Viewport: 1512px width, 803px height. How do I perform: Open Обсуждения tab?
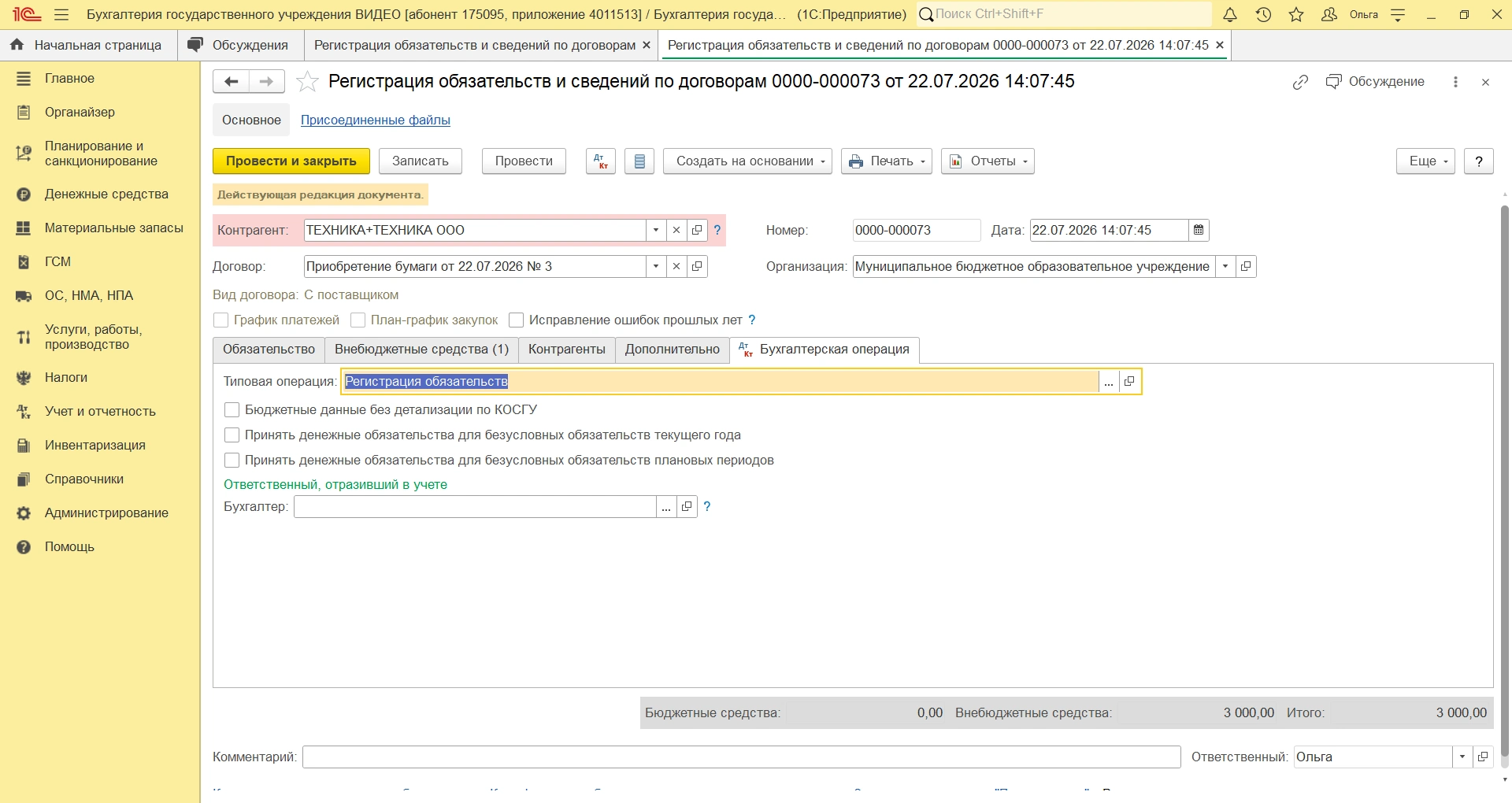[x=240, y=46]
